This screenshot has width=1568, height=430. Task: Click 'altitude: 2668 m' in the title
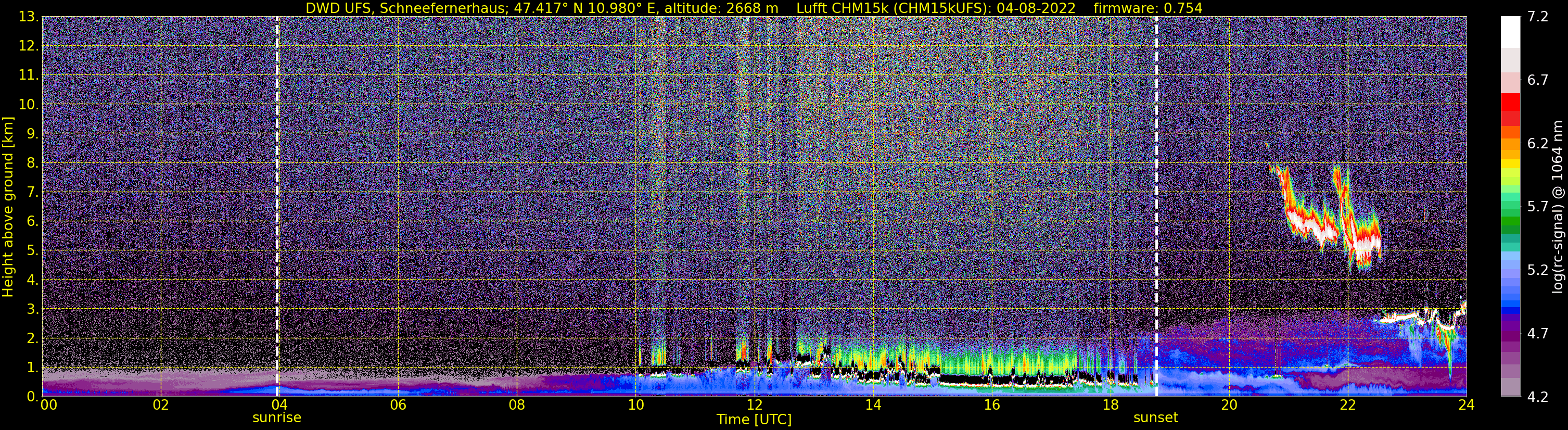coord(721,8)
